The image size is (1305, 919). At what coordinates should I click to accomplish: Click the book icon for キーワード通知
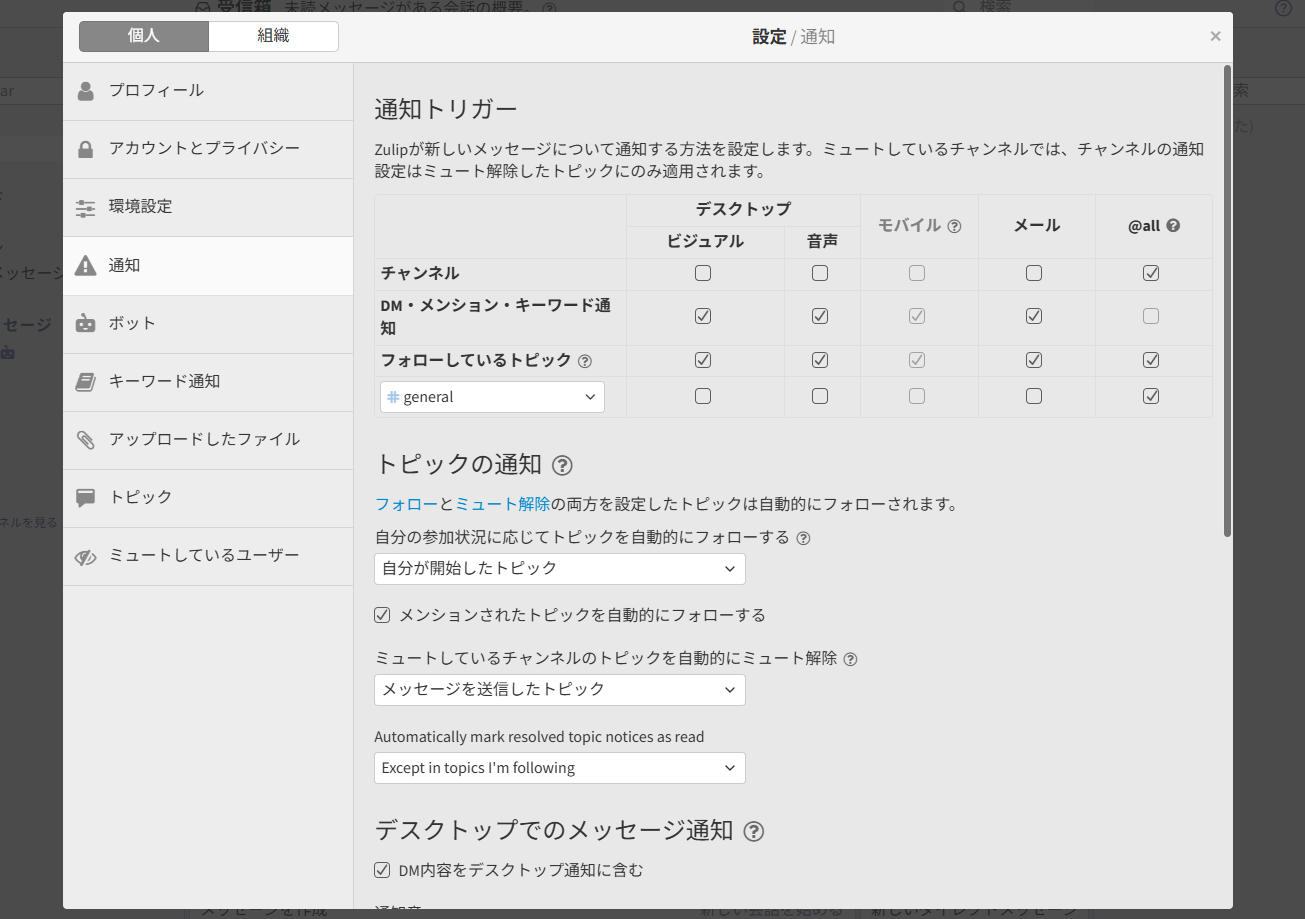tap(85, 381)
